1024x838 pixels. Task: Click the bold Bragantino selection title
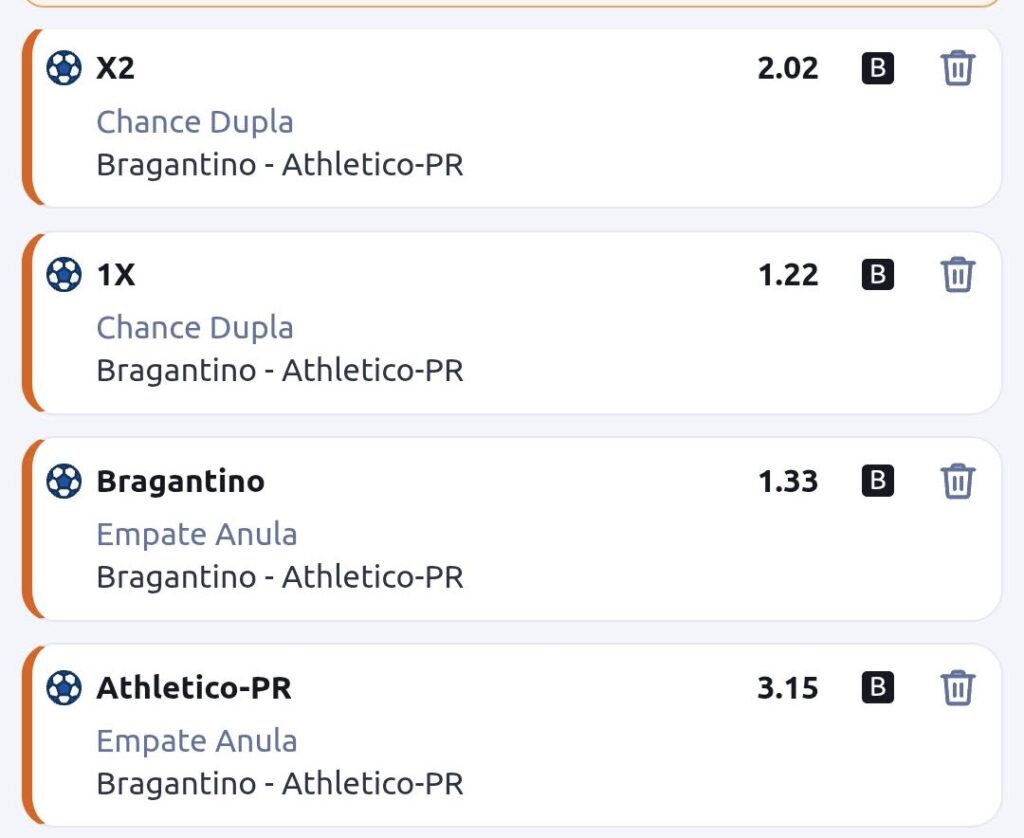(181, 481)
